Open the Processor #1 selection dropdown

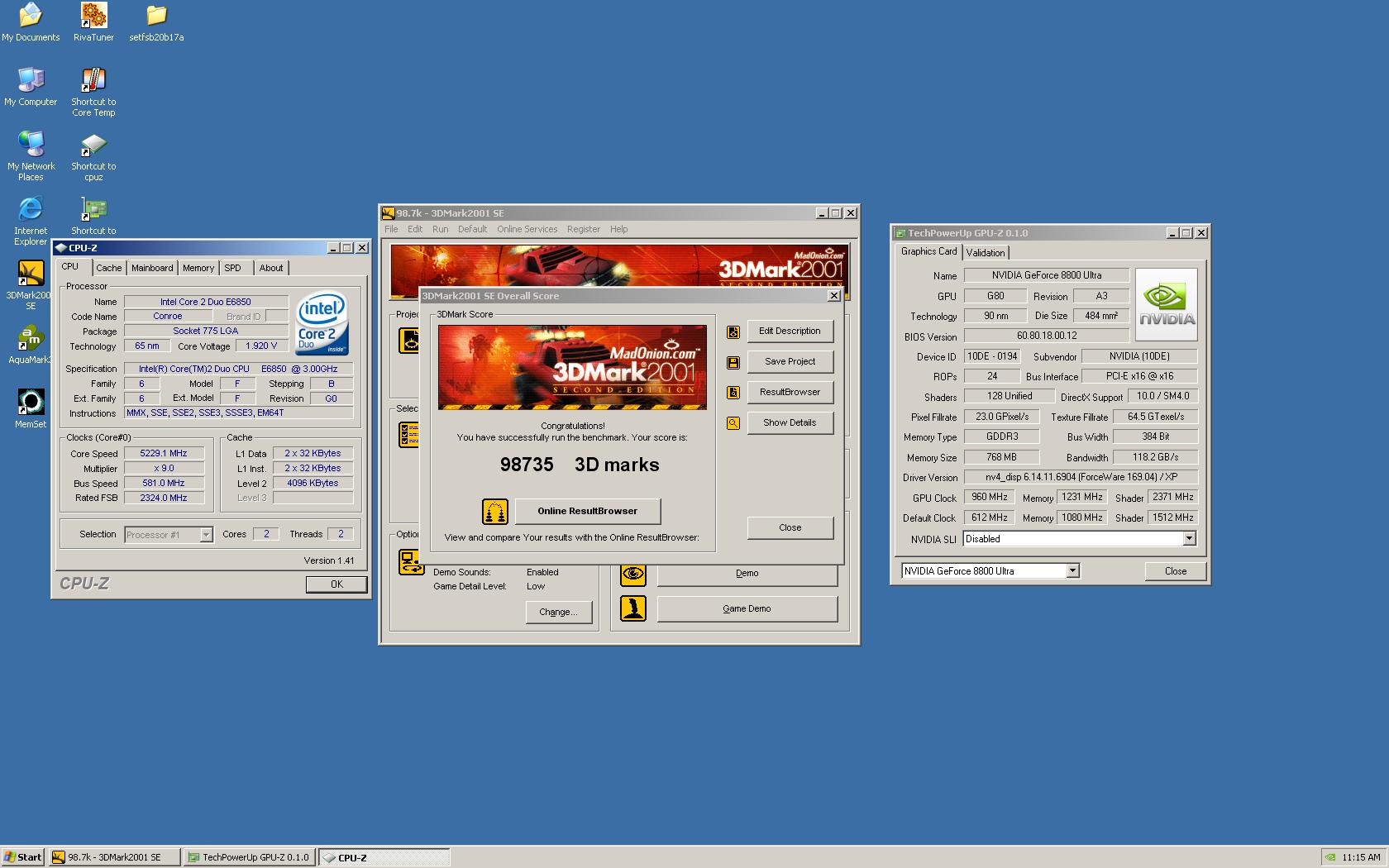(x=206, y=535)
